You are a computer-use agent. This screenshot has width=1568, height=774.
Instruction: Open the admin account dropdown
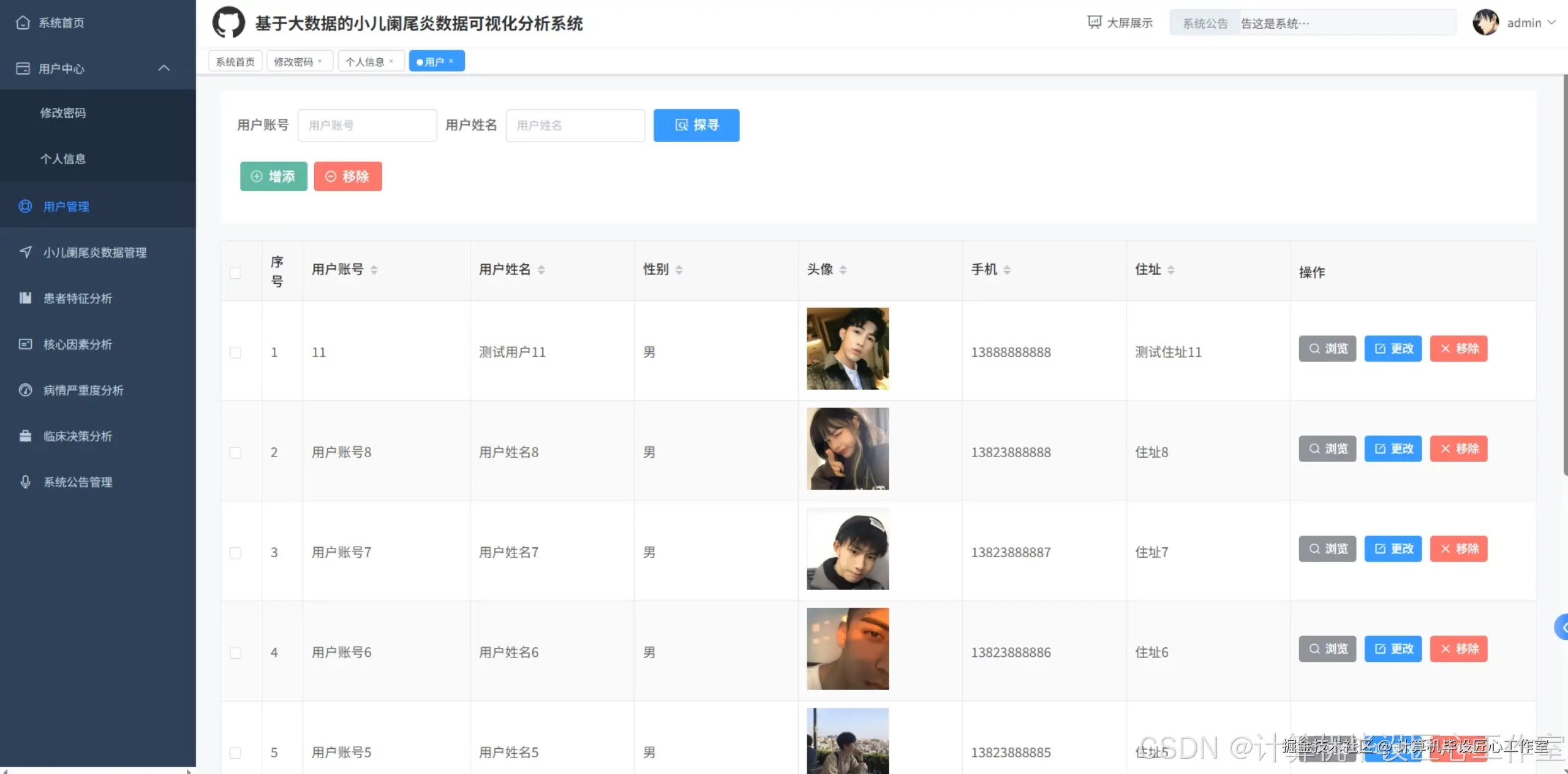(x=1531, y=23)
